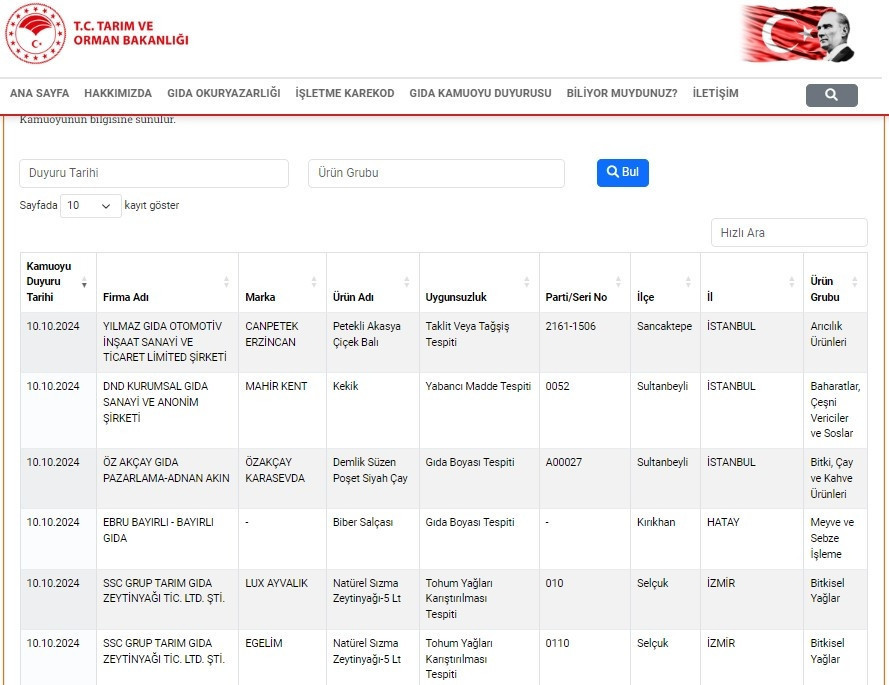This screenshot has width=889, height=685.
Task: Select the HATAY province cell
Action: pos(752,539)
